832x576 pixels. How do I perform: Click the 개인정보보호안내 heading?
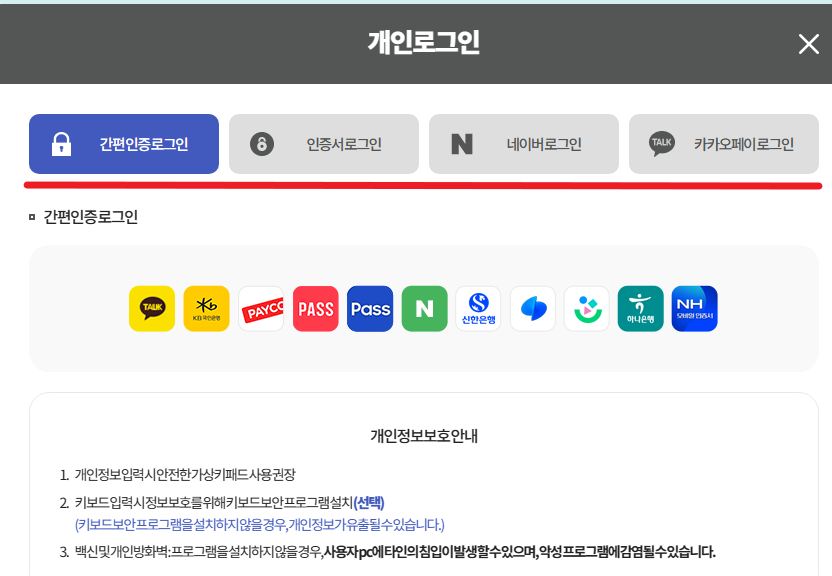pos(424,435)
